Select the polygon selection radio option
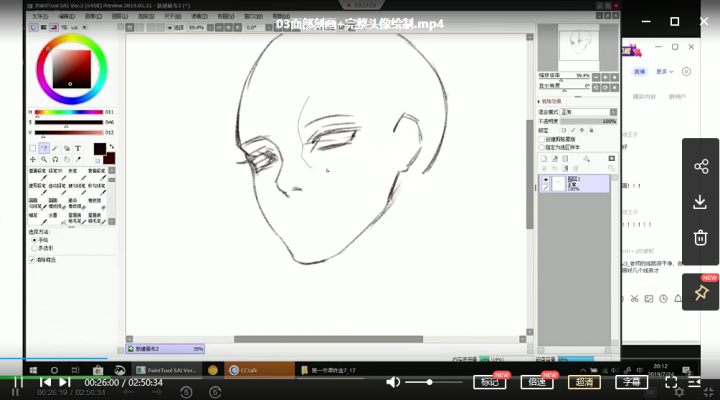Screen dimensions: 720x400 34,248
